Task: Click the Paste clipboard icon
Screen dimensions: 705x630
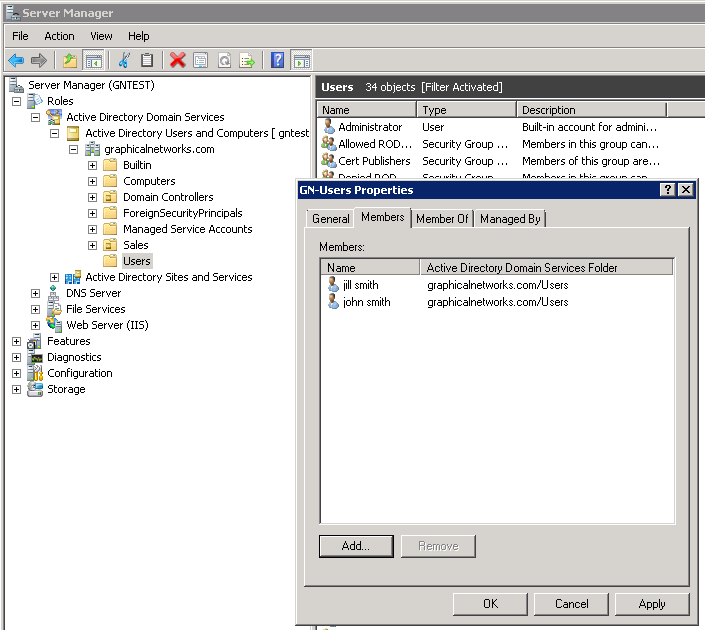Action: pos(147,60)
